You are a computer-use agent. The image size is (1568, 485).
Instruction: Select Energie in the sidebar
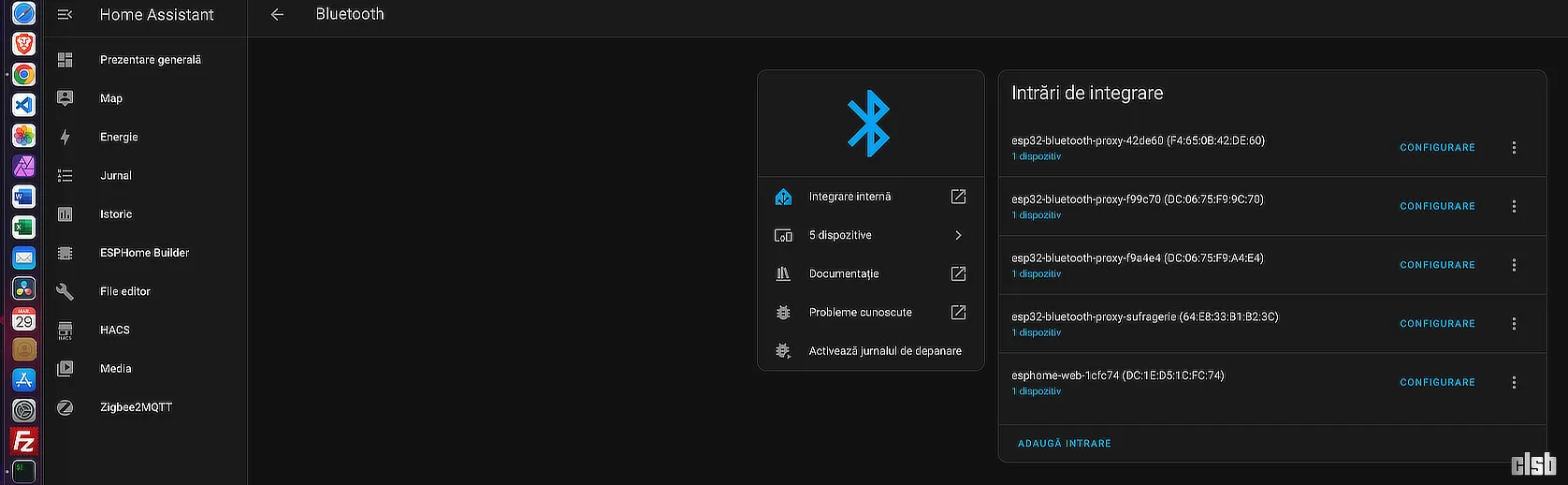coord(119,137)
